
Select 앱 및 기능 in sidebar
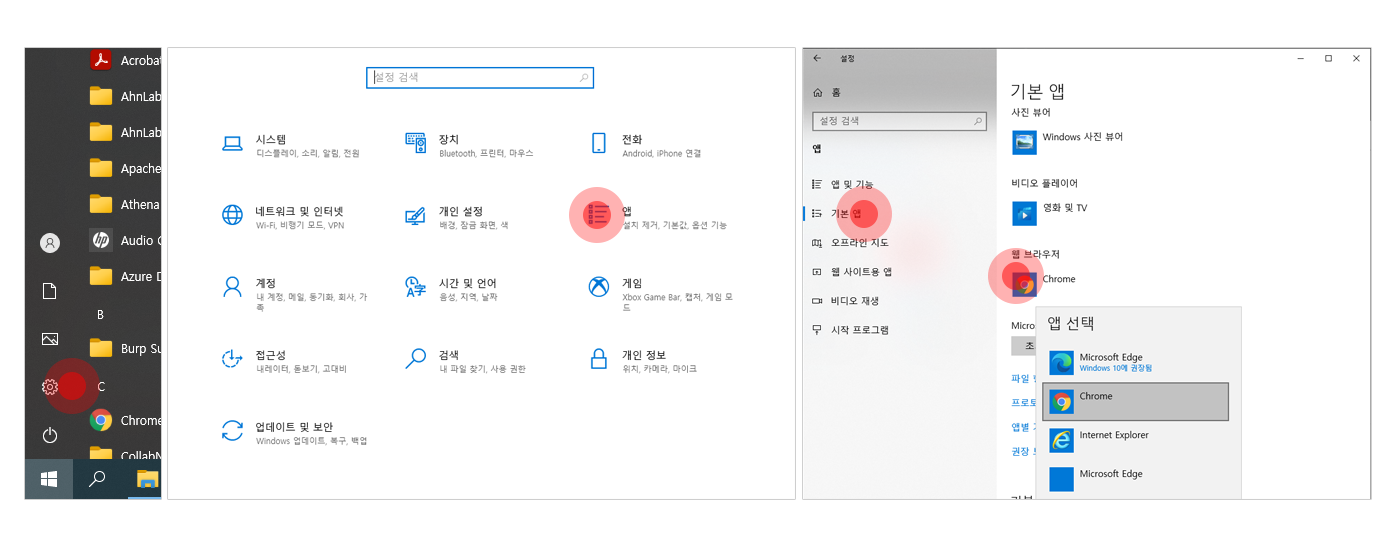click(x=843, y=184)
